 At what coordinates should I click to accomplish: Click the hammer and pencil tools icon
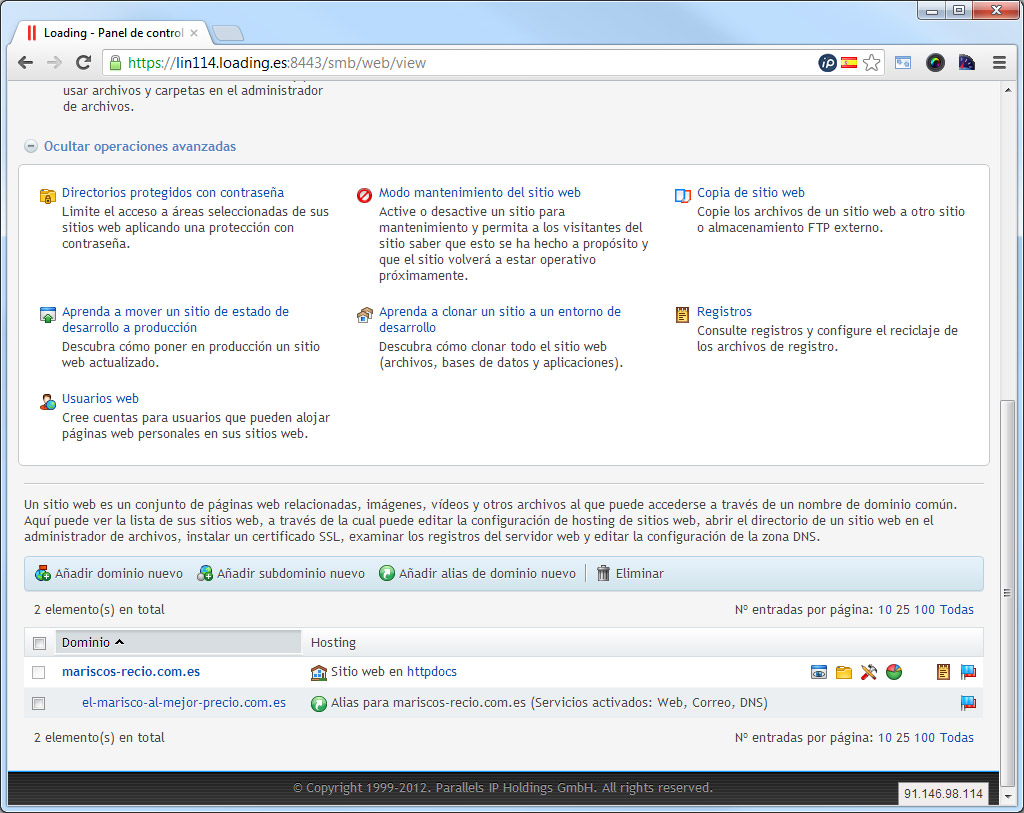(x=869, y=672)
